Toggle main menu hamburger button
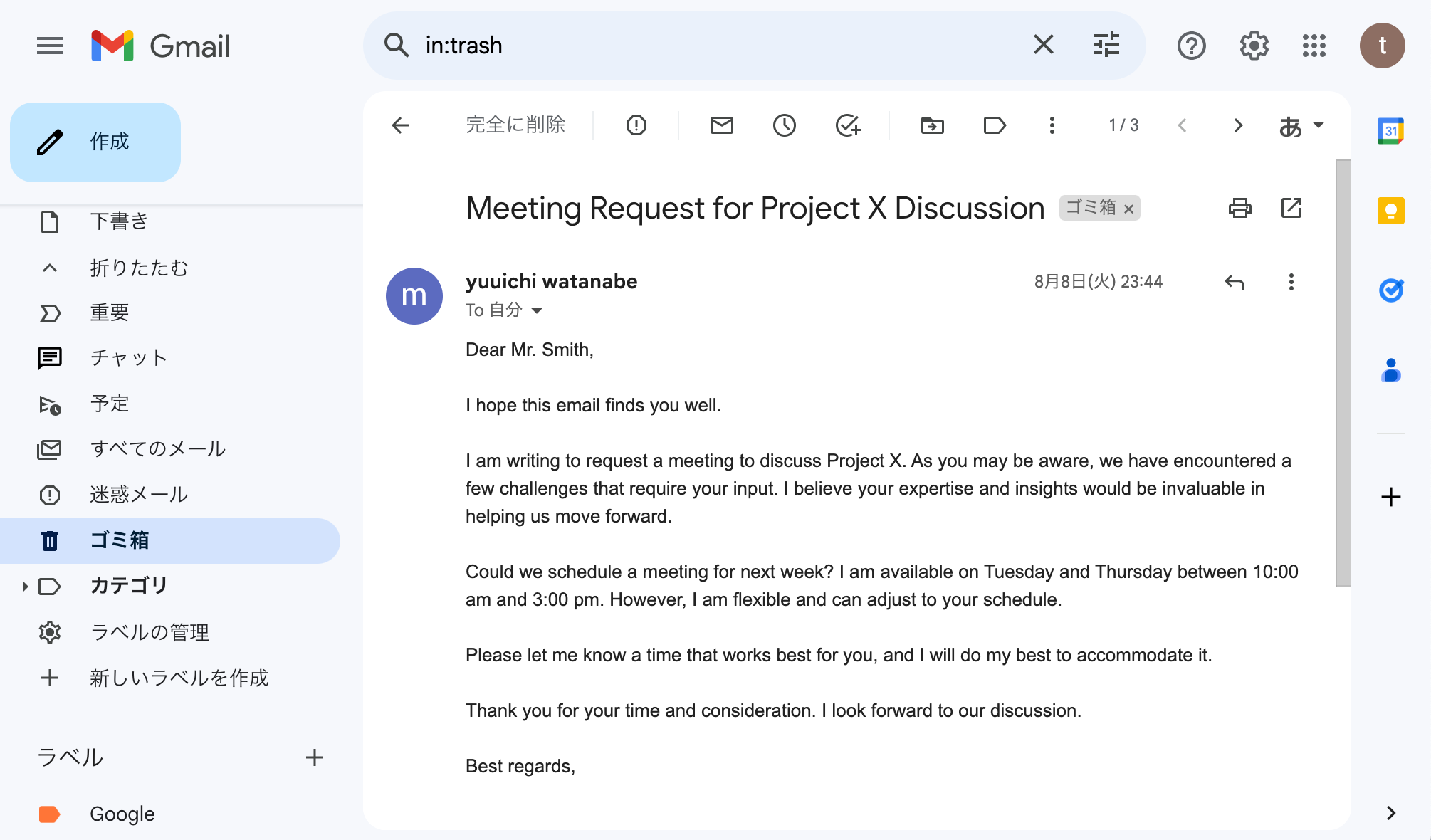 (x=50, y=46)
